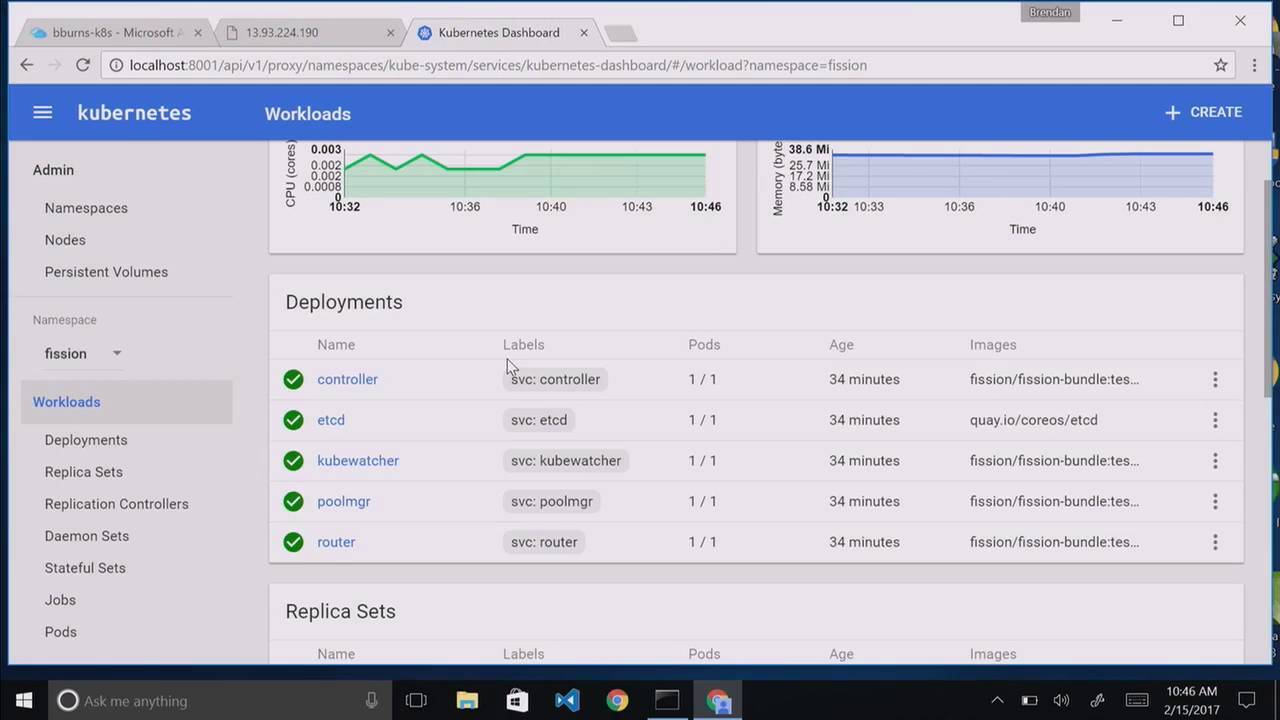Open the poolmgr deployment link

tap(344, 501)
